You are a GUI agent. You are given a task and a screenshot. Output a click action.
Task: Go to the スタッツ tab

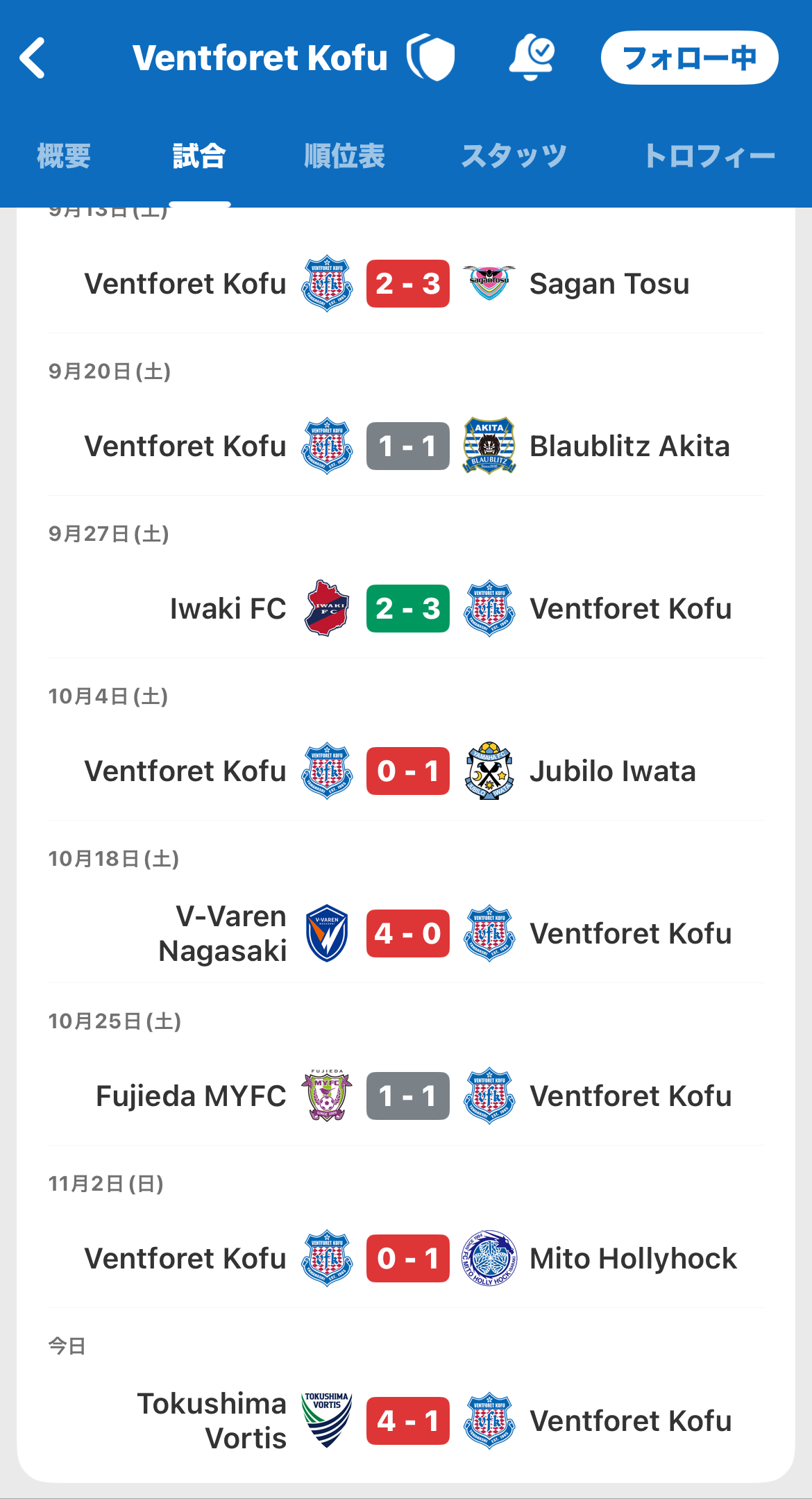click(514, 156)
